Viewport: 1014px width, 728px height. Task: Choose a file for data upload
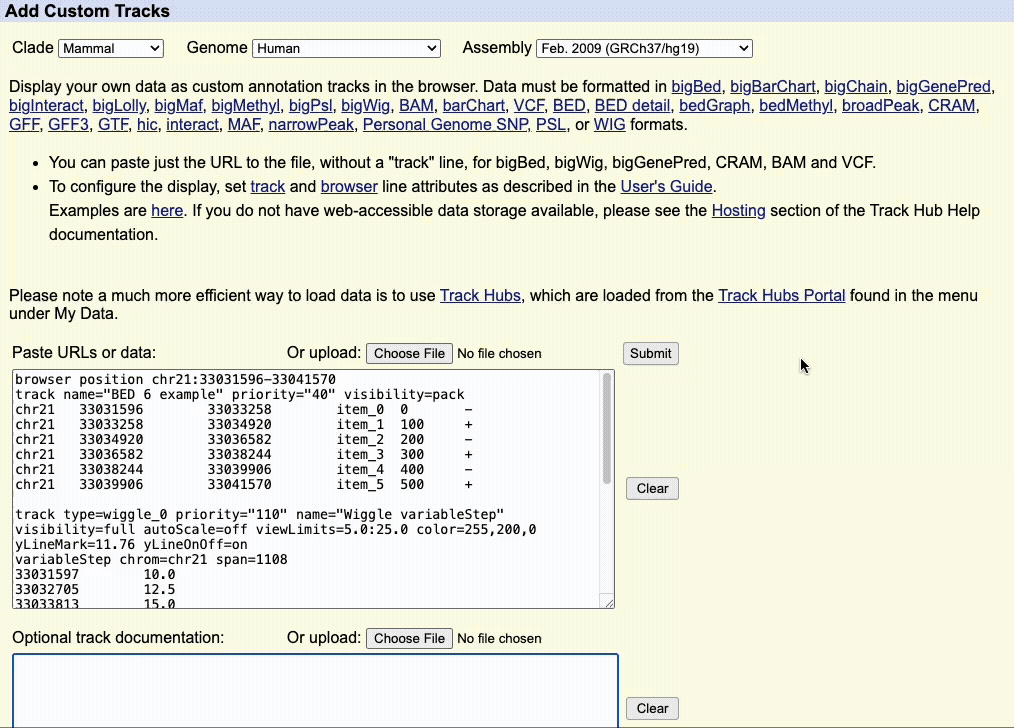click(409, 353)
